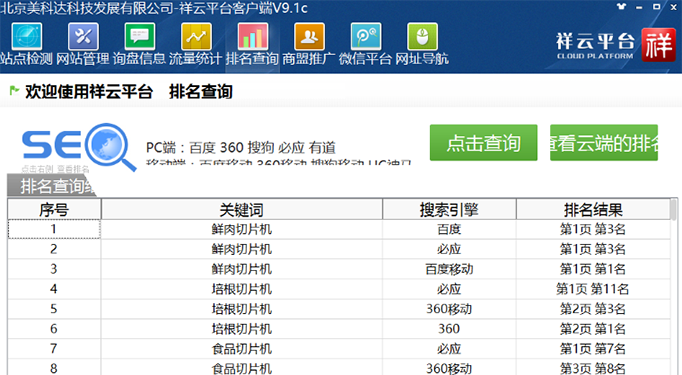Image resolution: width=682 pixels, height=375 pixels.
Task: Click the green 查看云端的排名 button
Action: [604, 143]
